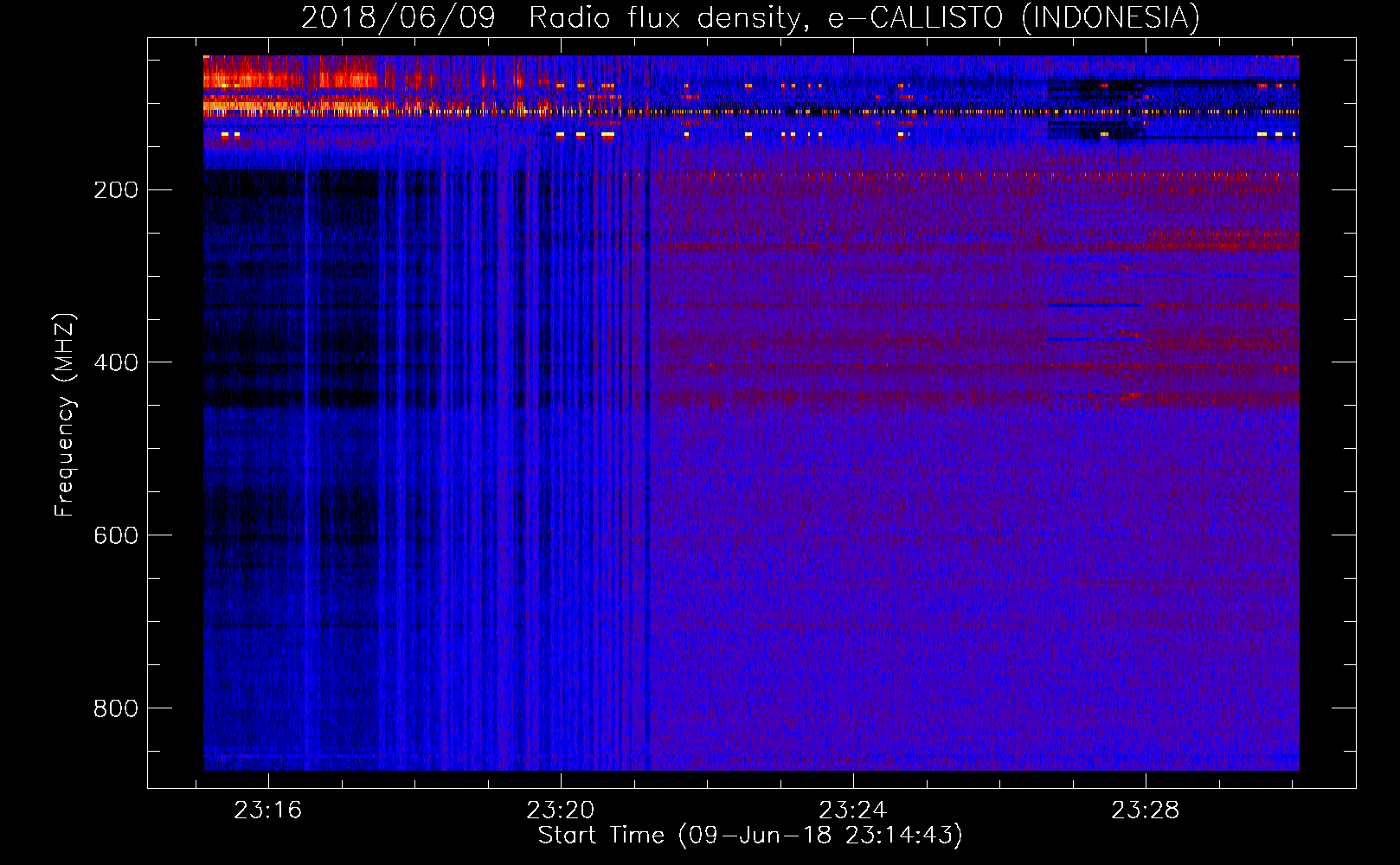1400x865 pixels.
Task: Click the '23:28' time tick label
Action: [x=1146, y=811]
